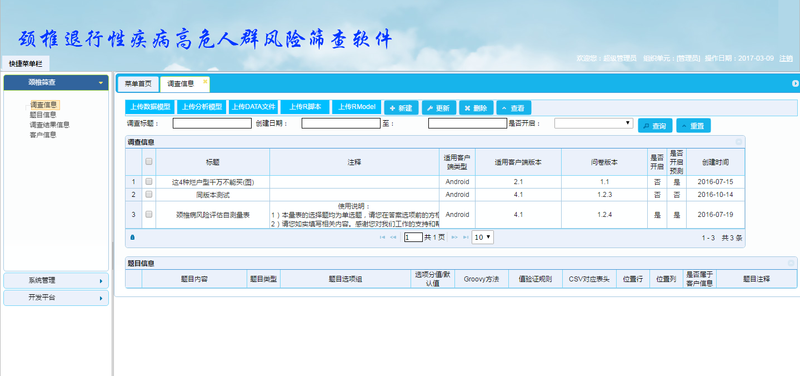Viewport: 800px width, 376px height.
Task: Open 客户信息 in the sidebar tree
Action: coord(43,135)
